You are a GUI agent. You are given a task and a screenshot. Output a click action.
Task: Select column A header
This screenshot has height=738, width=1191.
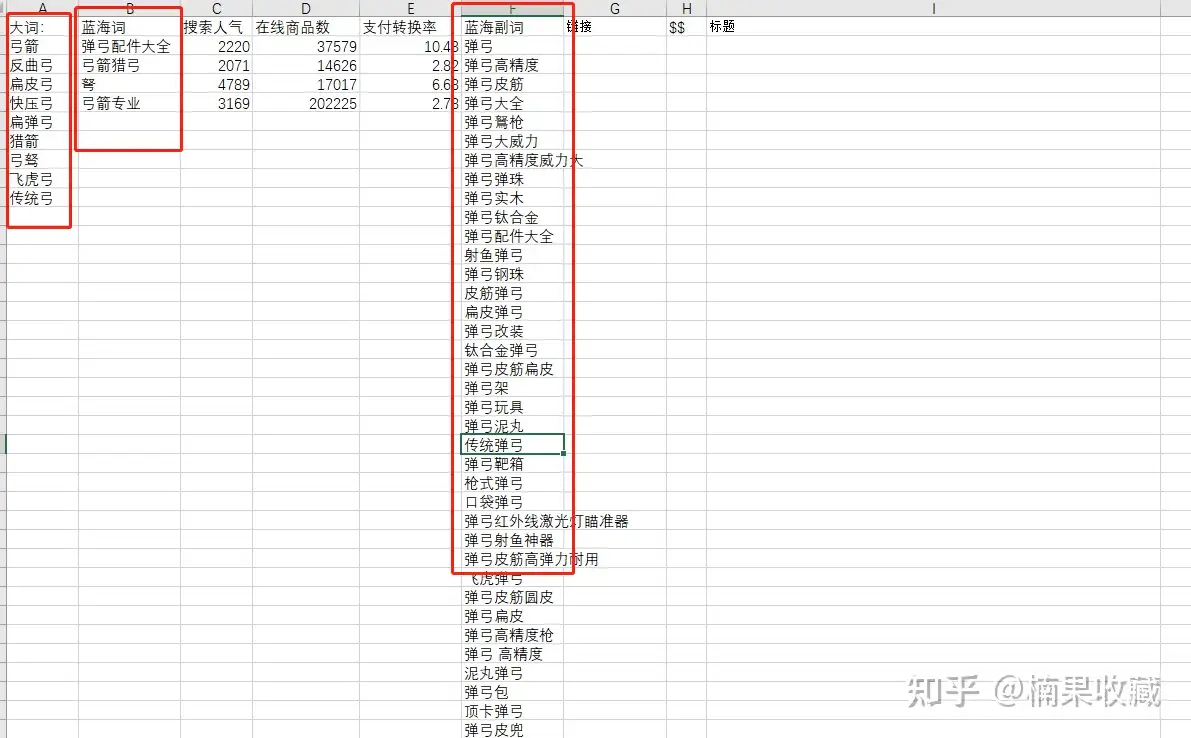coord(43,8)
